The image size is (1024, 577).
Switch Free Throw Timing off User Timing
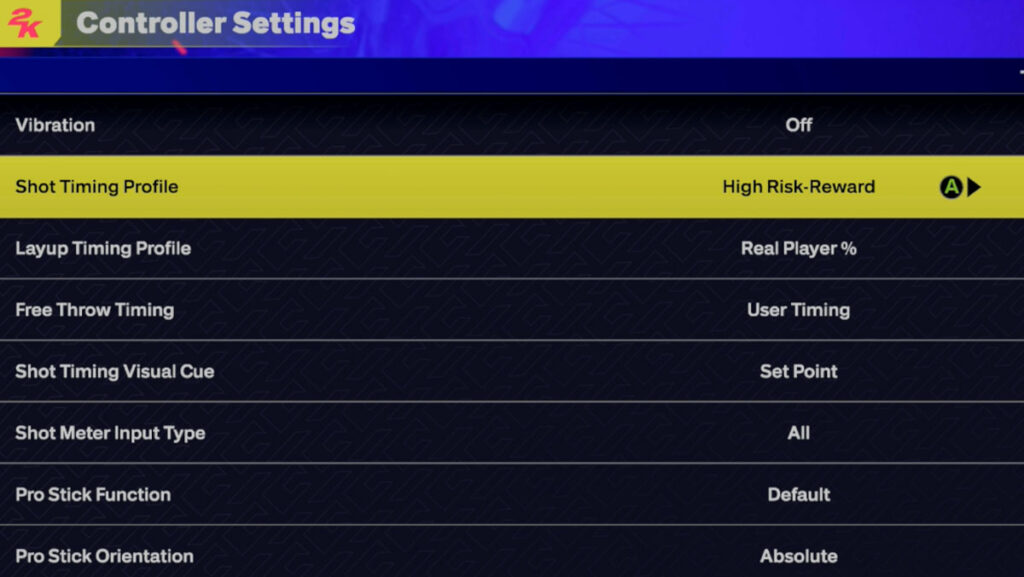coord(796,310)
